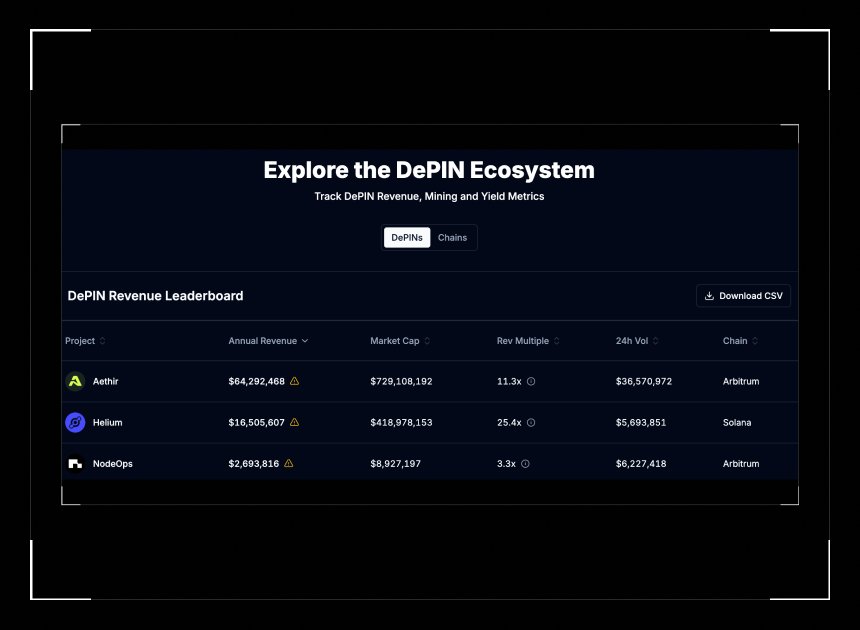Switch to the DePINs tab
The width and height of the screenshot is (860, 630).
click(407, 237)
